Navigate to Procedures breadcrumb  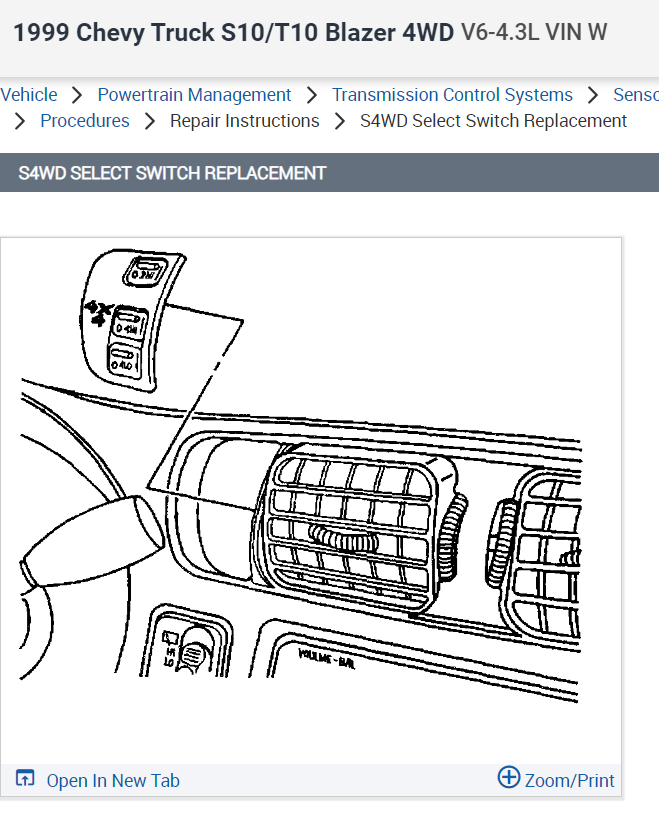click(x=85, y=121)
